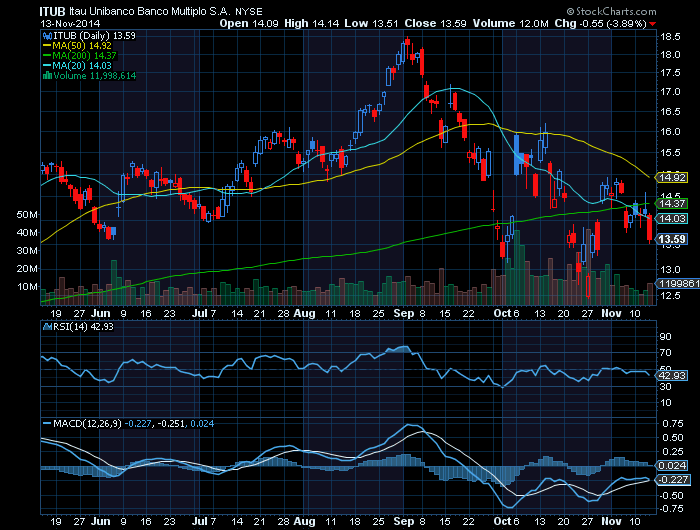Viewport: 700px width, 530px height.
Task: Click the 'RSI(14) 42.93' panel label
Action: point(83,327)
